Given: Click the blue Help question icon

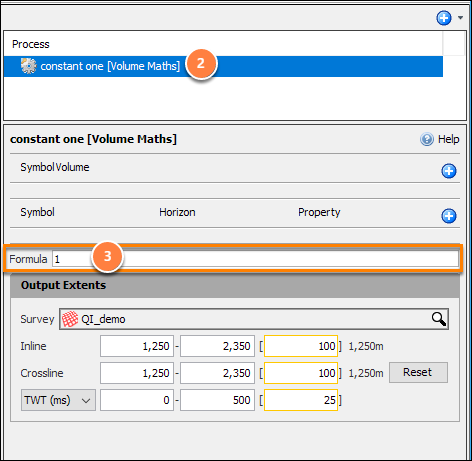Looking at the screenshot, I should coord(427,139).
